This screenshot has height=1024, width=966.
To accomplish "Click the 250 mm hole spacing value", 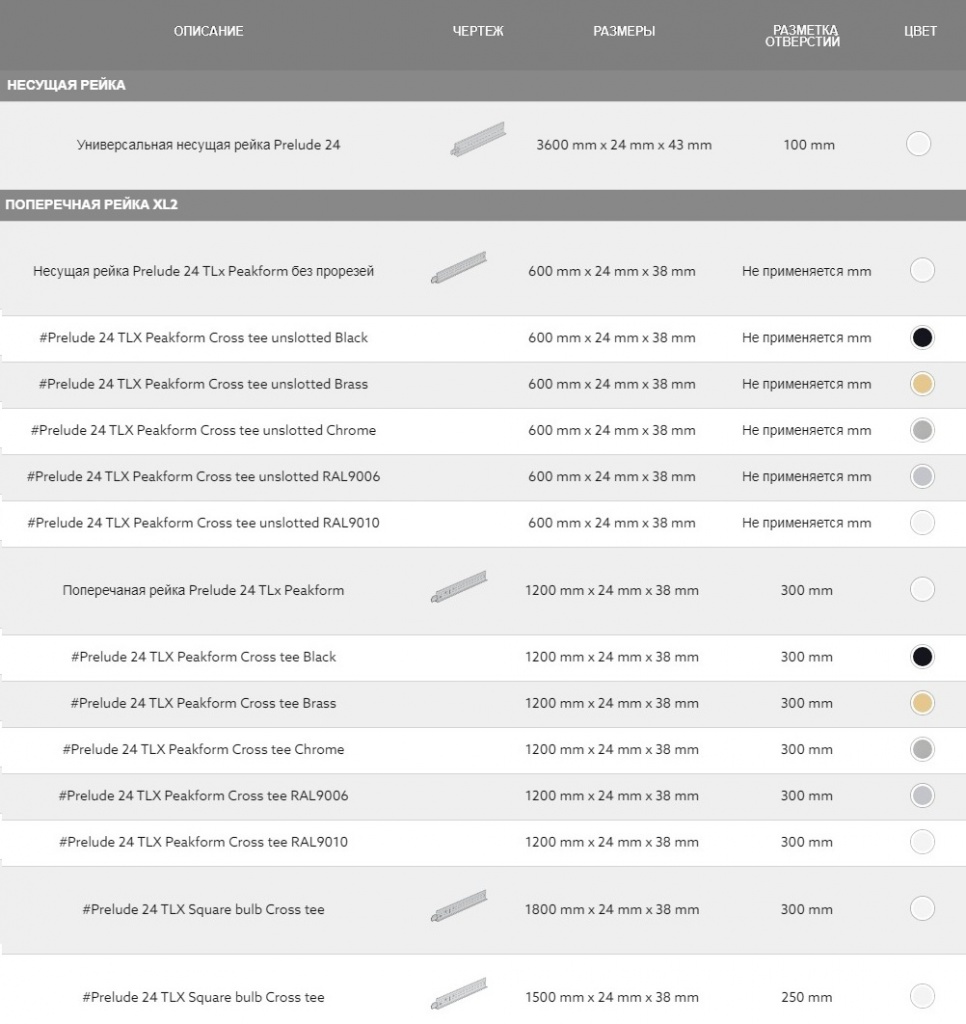I will (807, 997).
